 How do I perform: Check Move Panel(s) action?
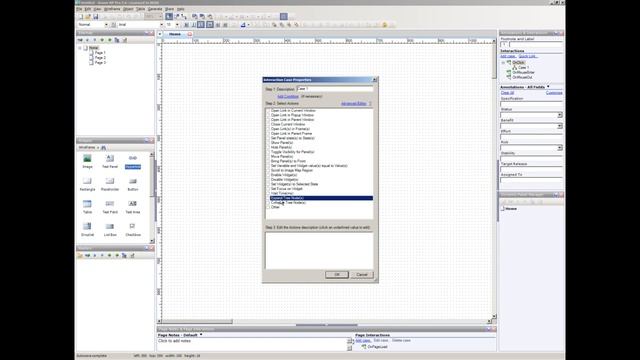pos(268,157)
